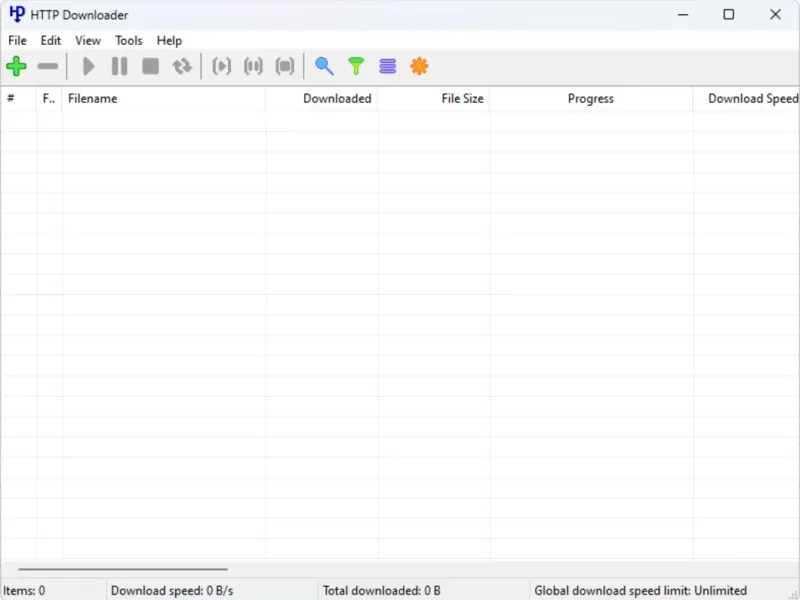800x600 pixels.
Task: Click the Stop download square icon
Action: pyautogui.click(x=151, y=66)
